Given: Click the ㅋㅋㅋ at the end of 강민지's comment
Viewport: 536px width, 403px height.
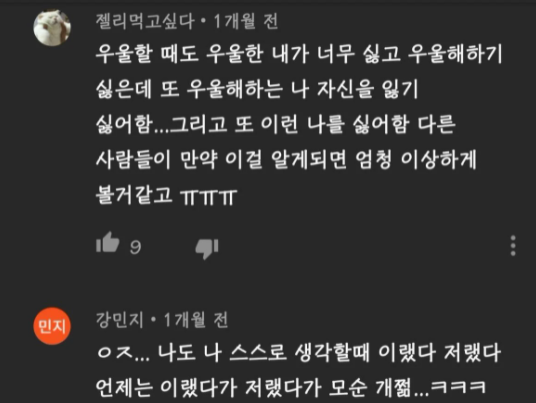Looking at the screenshot, I should 458,387.
